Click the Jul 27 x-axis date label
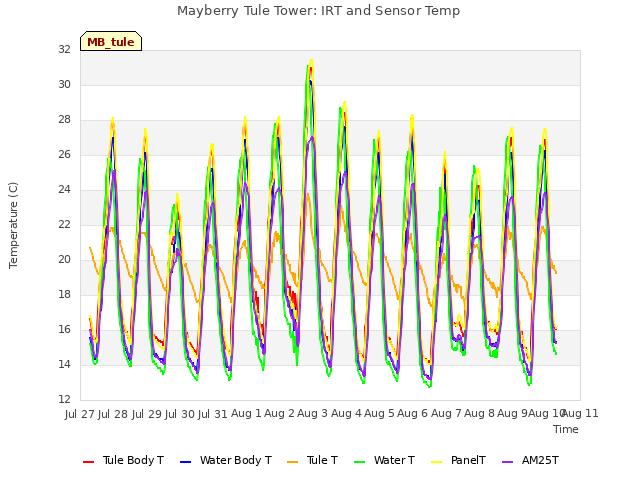This screenshot has width=640, height=480. (80, 414)
